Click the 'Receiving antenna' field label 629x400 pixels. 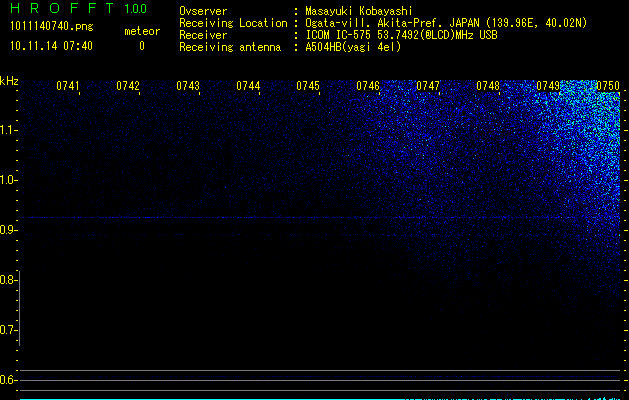[x=230, y=47]
